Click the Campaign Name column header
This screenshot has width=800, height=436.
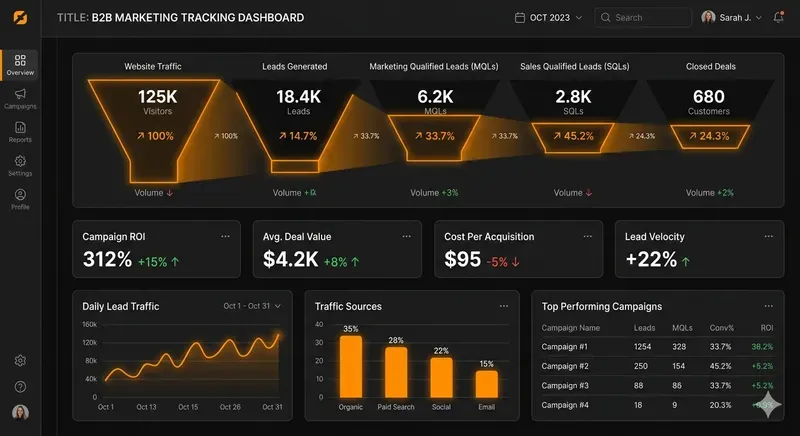click(x=570, y=328)
